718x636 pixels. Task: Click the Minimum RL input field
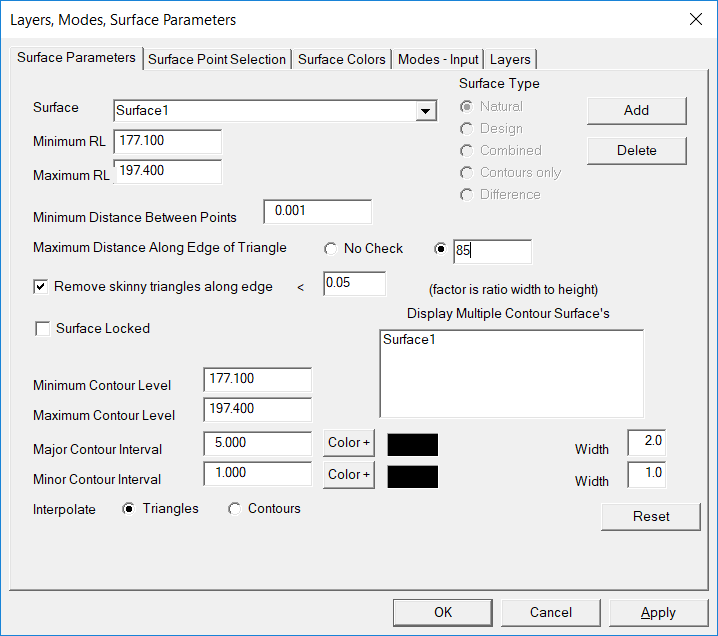pyautogui.click(x=167, y=141)
